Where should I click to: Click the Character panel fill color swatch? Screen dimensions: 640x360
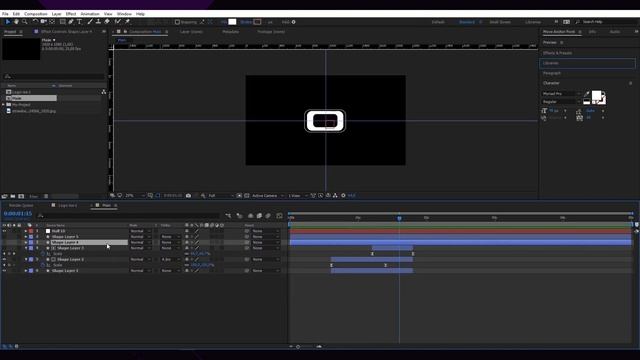[596, 96]
